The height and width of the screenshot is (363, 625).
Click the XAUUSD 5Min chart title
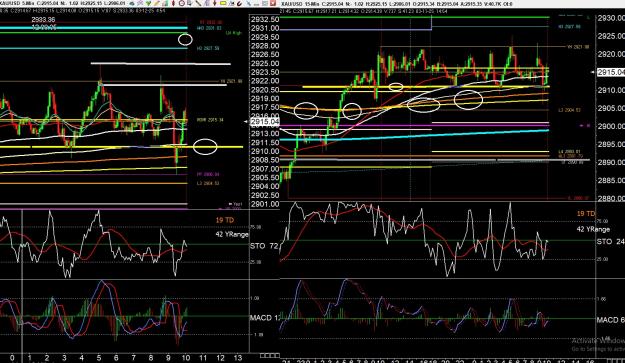tap(17, 4)
